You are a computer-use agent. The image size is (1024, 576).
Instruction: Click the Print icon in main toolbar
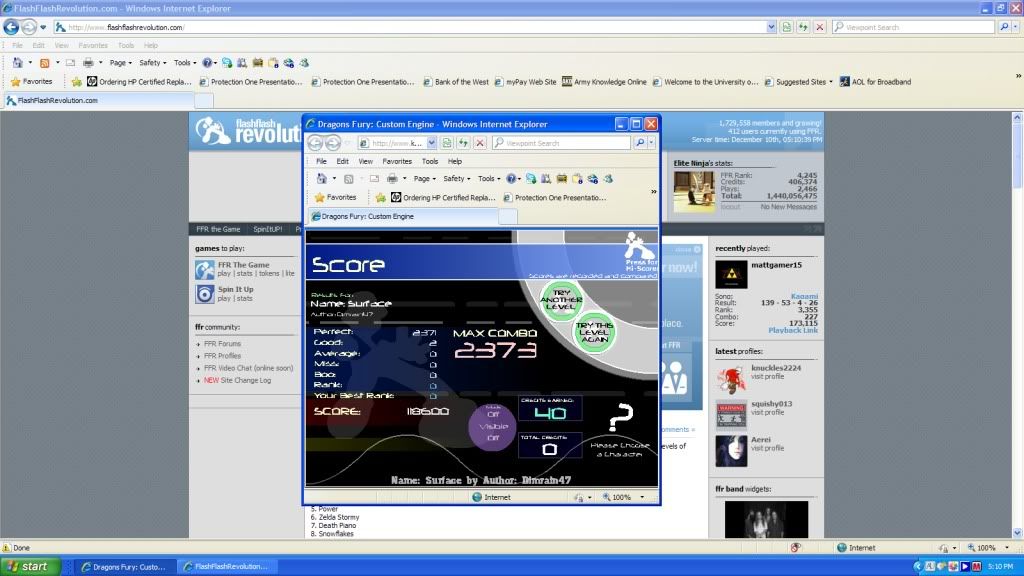[x=88, y=62]
